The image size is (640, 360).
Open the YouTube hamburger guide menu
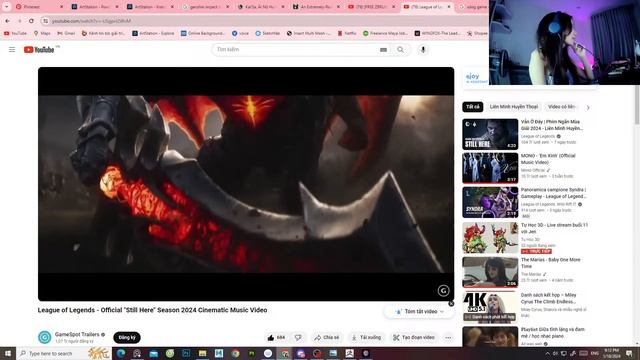pyautogui.click(x=12, y=49)
